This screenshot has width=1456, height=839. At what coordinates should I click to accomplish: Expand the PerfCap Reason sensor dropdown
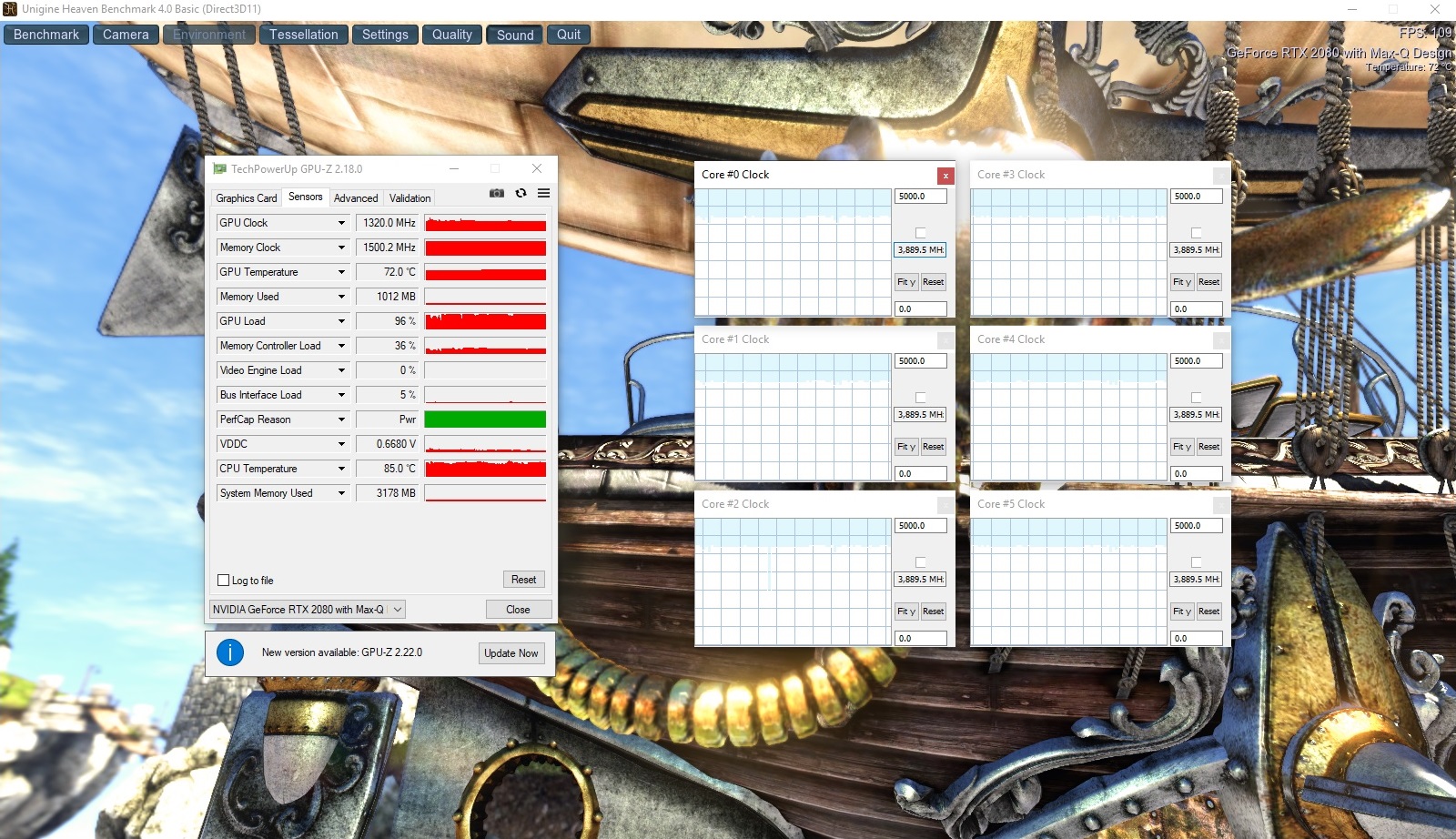point(342,419)
